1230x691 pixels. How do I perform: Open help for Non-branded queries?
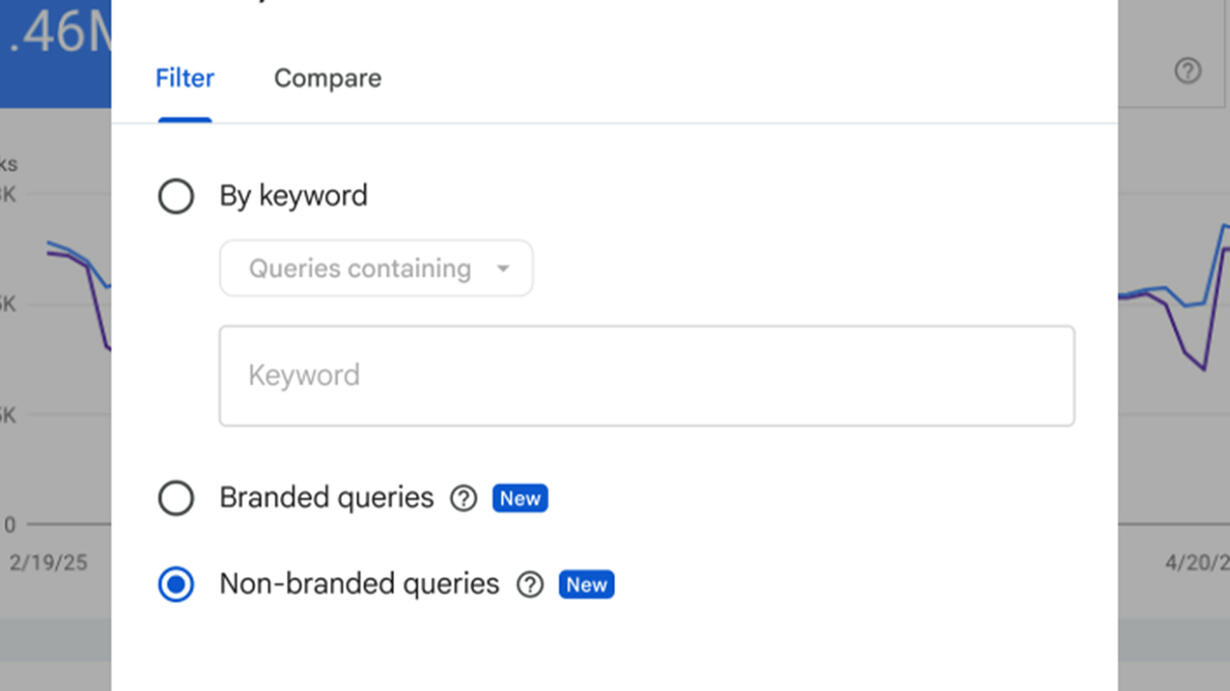coord(529,585)
